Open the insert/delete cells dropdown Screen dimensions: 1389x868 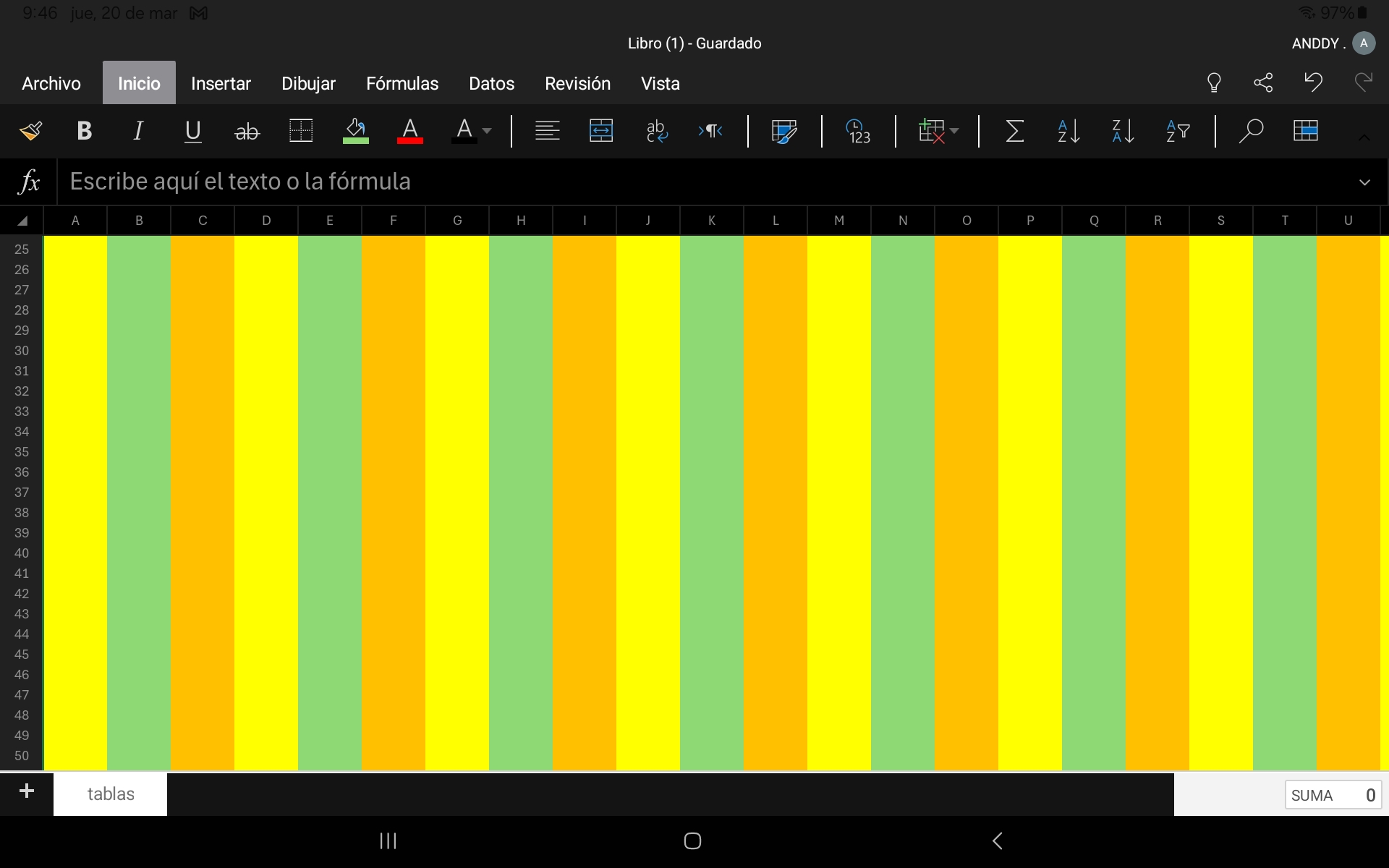tap(938, 131)
